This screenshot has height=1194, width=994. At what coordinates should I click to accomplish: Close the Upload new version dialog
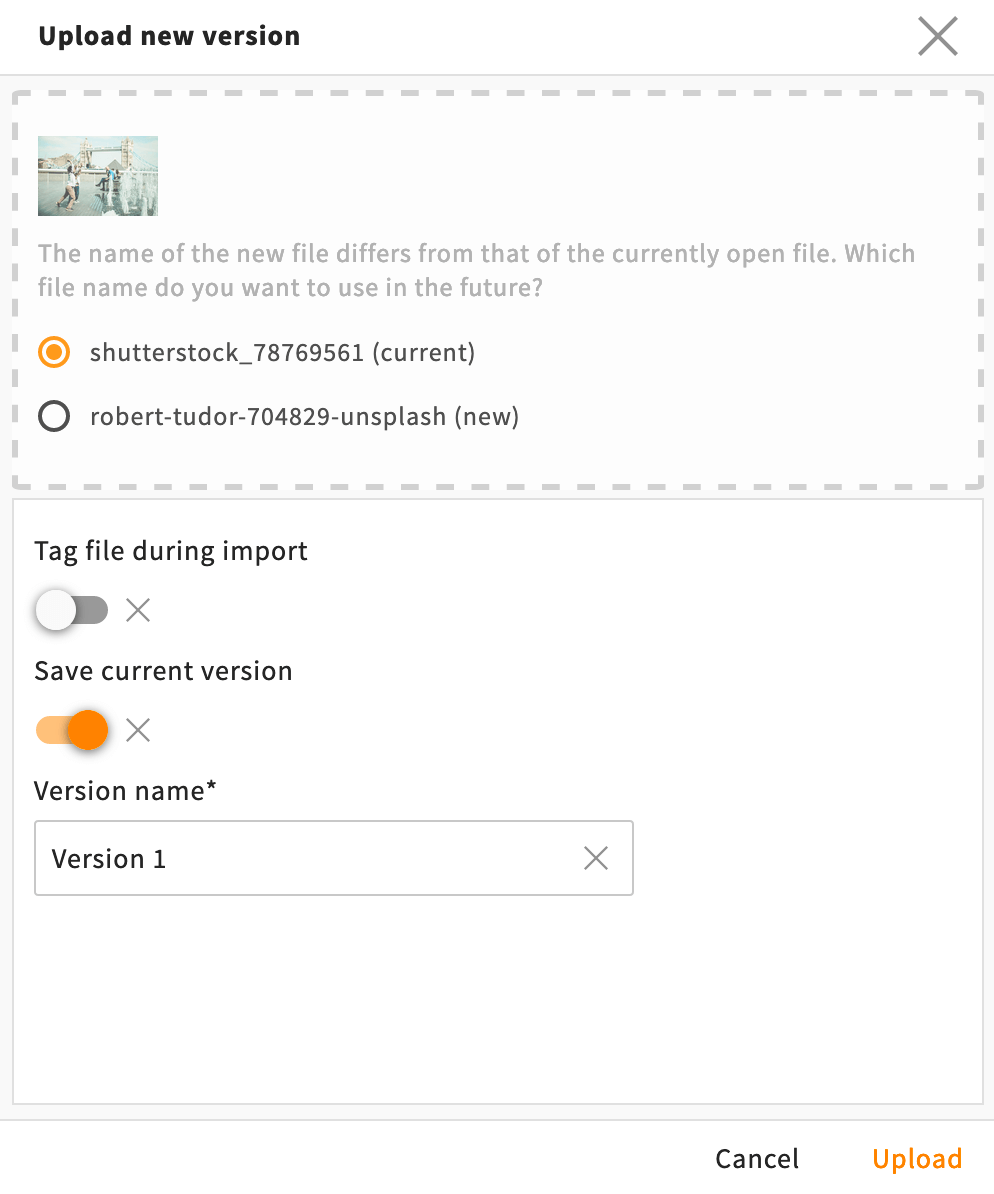point(938,37)
